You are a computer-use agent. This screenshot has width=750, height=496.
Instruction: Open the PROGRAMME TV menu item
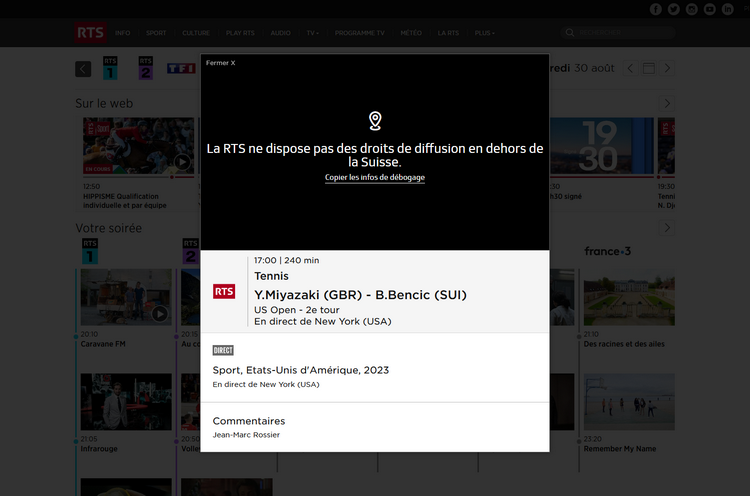tap(360, 33)
